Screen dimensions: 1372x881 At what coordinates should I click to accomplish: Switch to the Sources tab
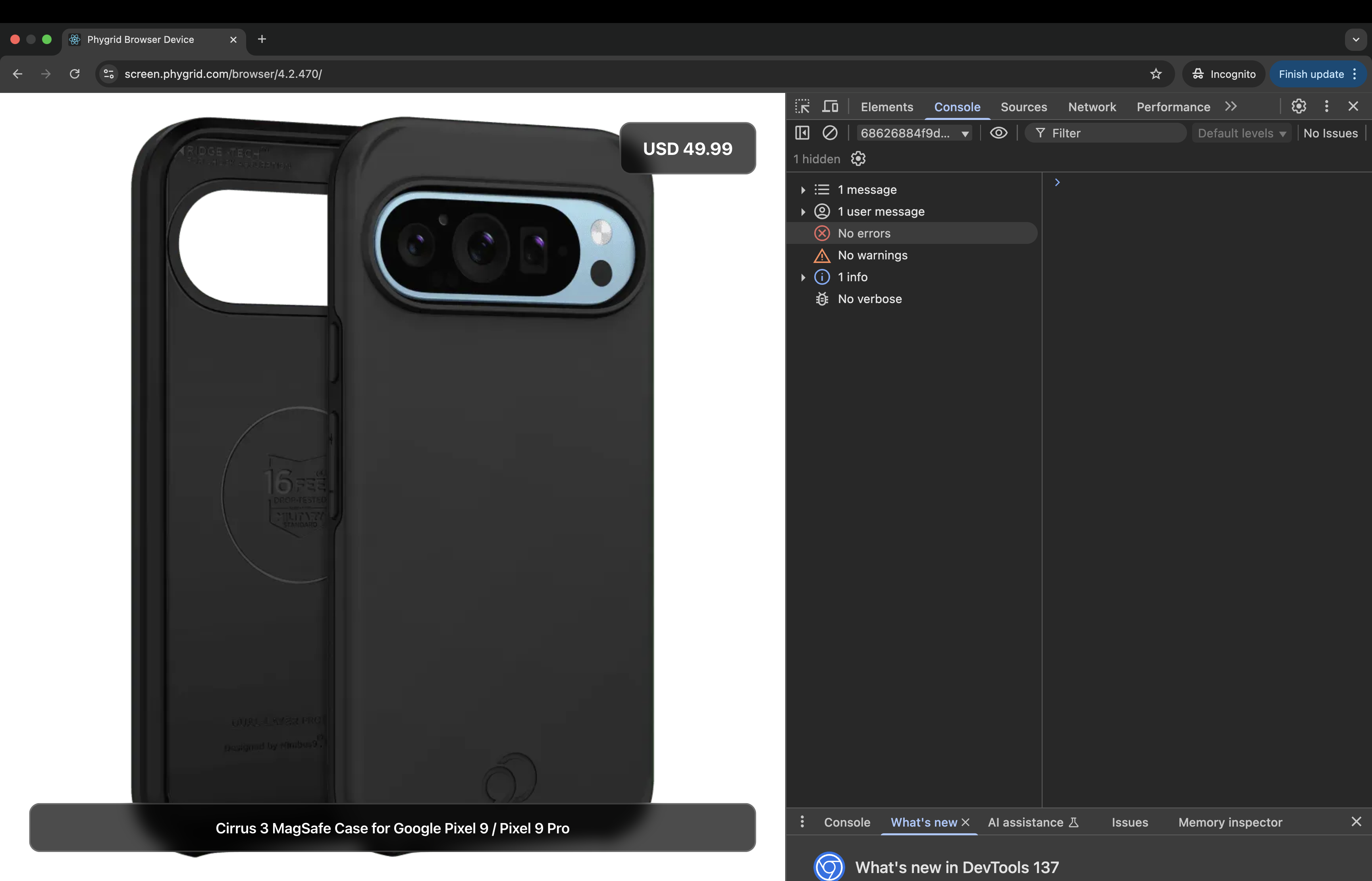pyautogui.click(x=1023, y=107)
